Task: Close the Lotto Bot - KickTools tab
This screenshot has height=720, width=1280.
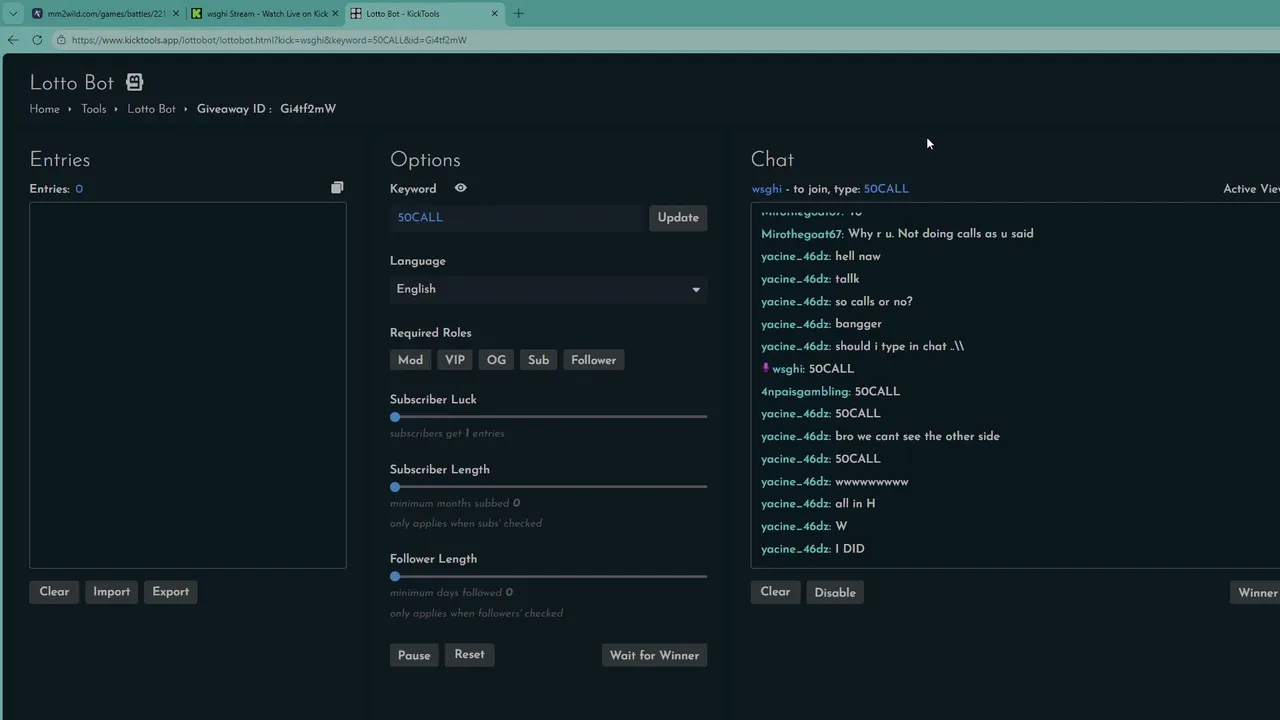Action: click(494, 14)
